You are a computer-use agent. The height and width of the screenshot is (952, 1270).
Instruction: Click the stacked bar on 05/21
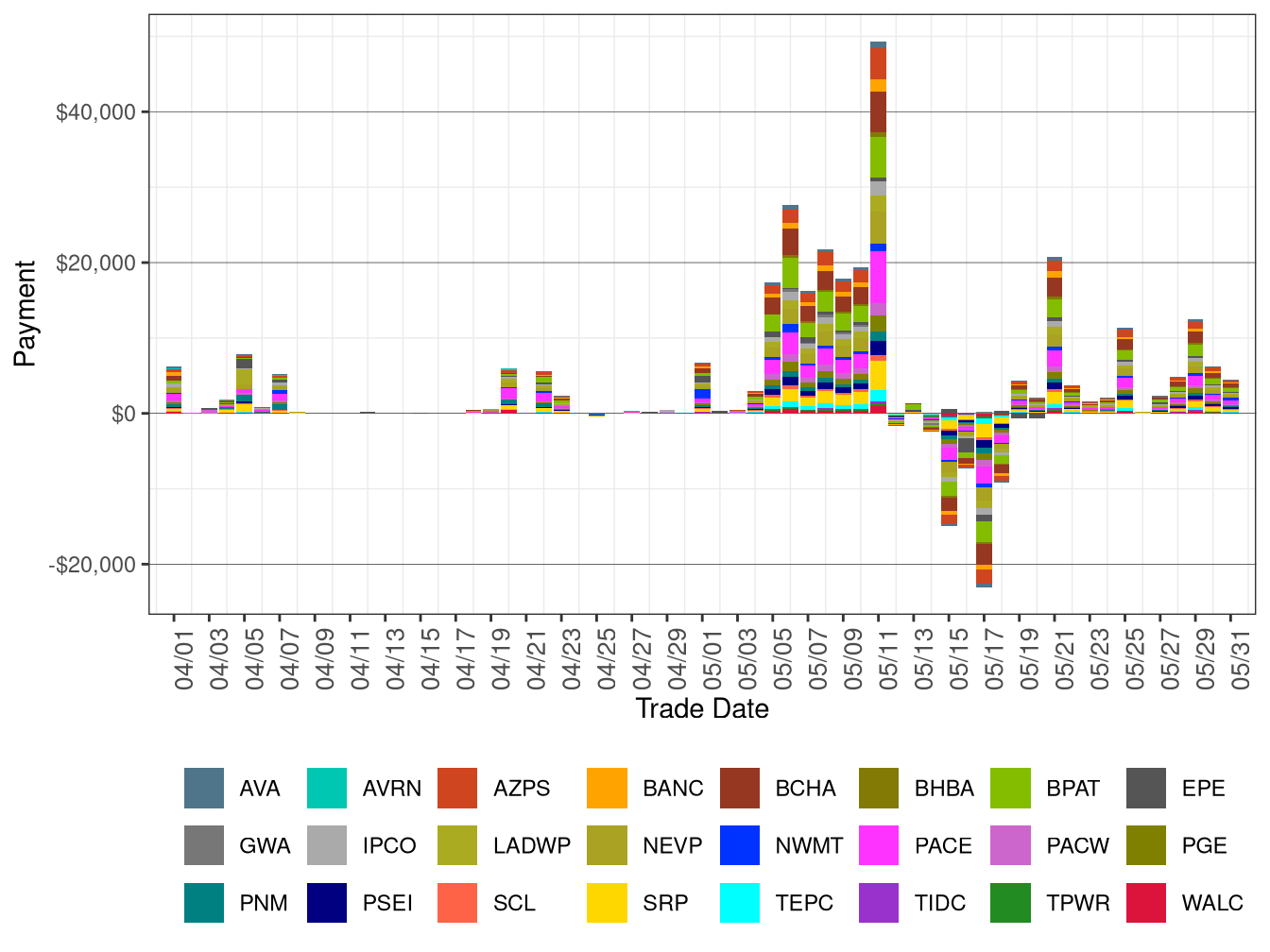click(1055, 335)
